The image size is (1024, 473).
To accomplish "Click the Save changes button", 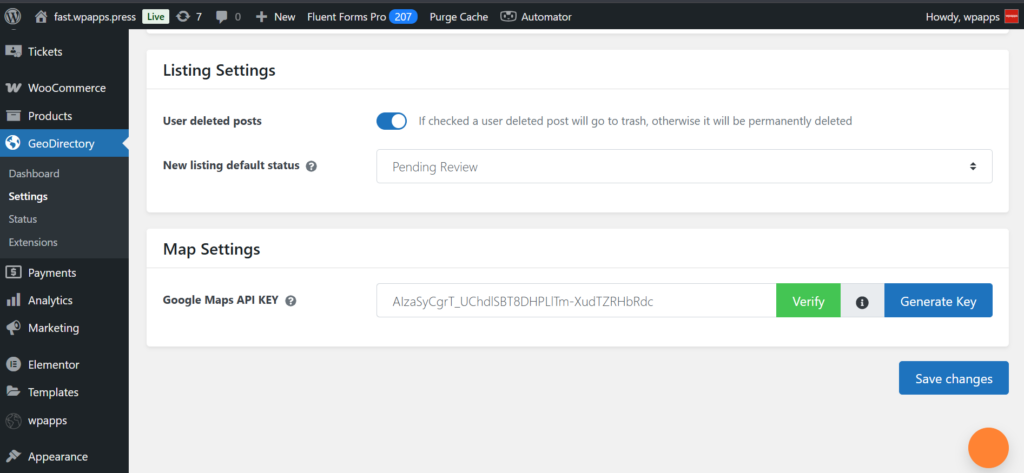I will pos(953,379).
